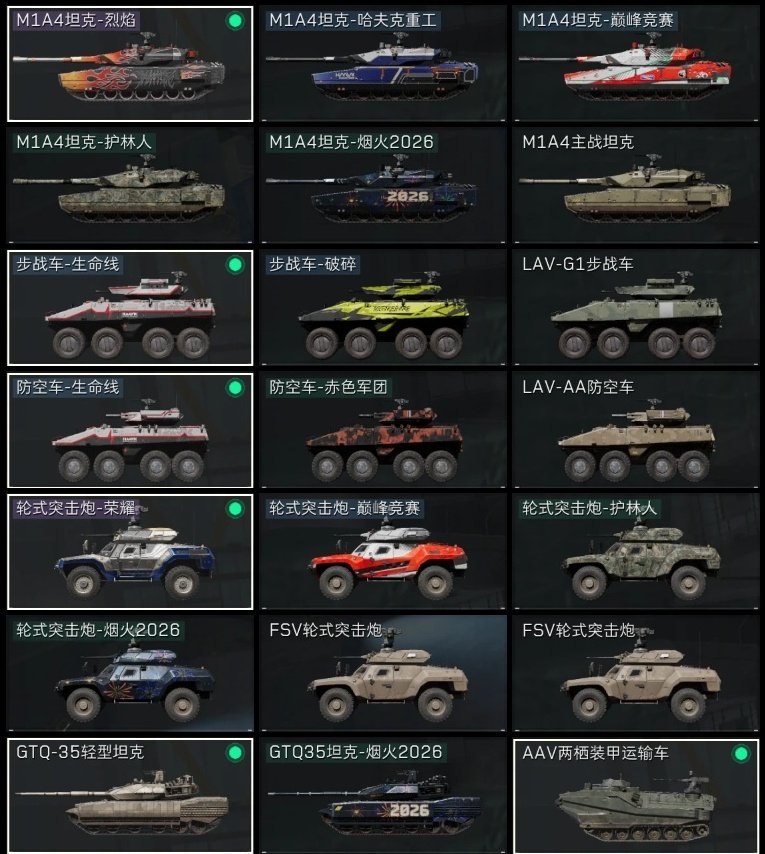Select the M1A4坦克-烈焰 tank skin
Viewport: 765px width, 854px height.
point(130,64)
